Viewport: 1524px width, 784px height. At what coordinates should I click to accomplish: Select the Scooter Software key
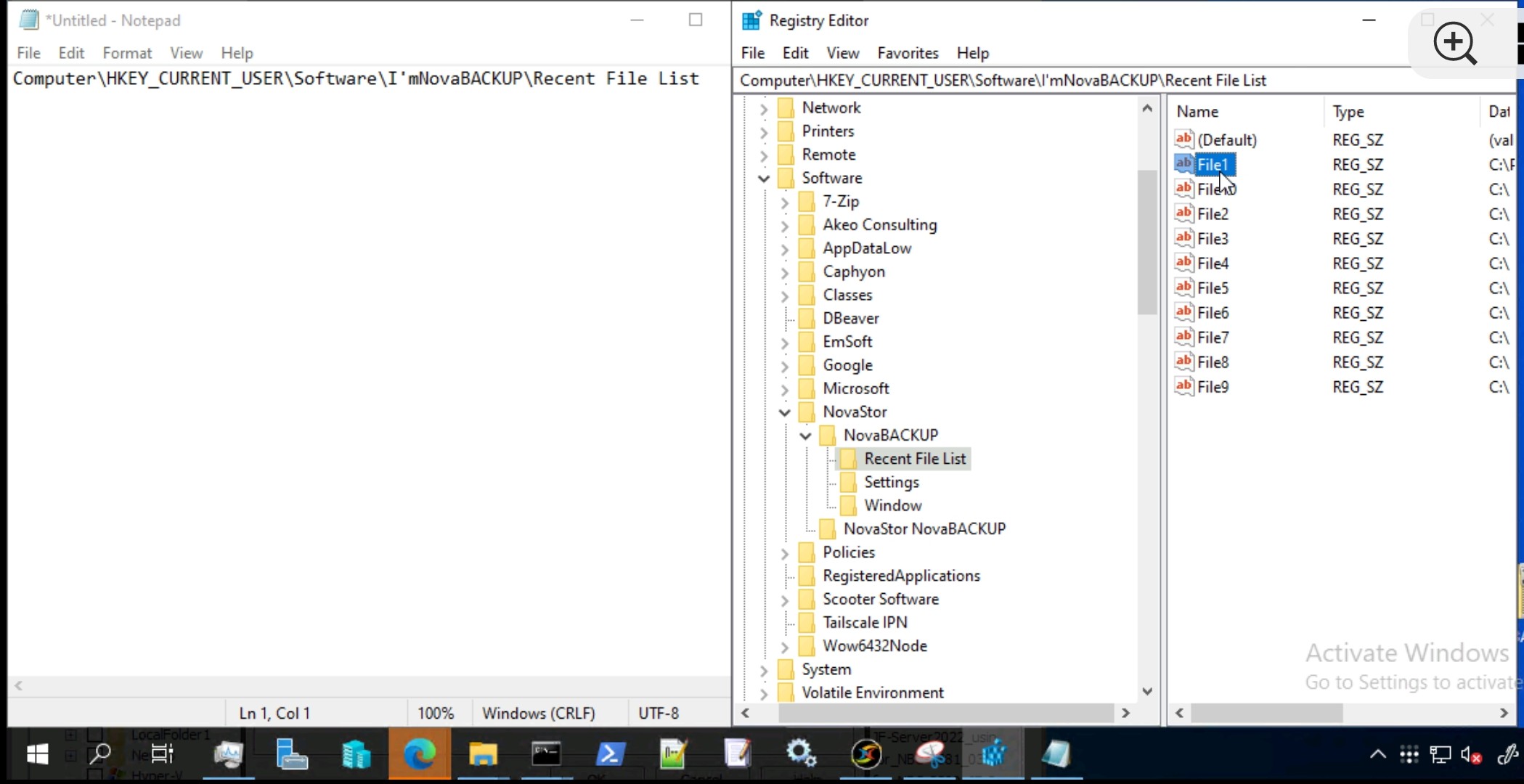(880, 599)
